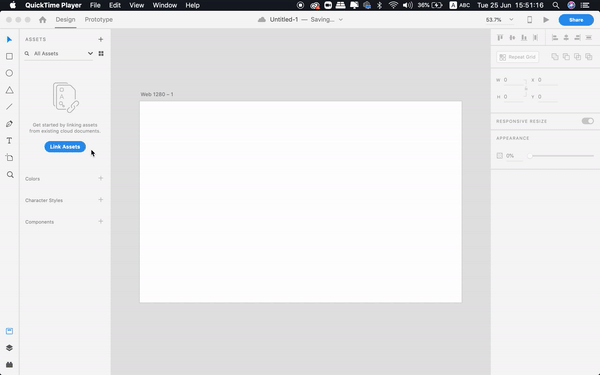Open the Wi-Fi status menu
Image resolution: width=600 pixels, height=375 pixels.
coord(393,5)
